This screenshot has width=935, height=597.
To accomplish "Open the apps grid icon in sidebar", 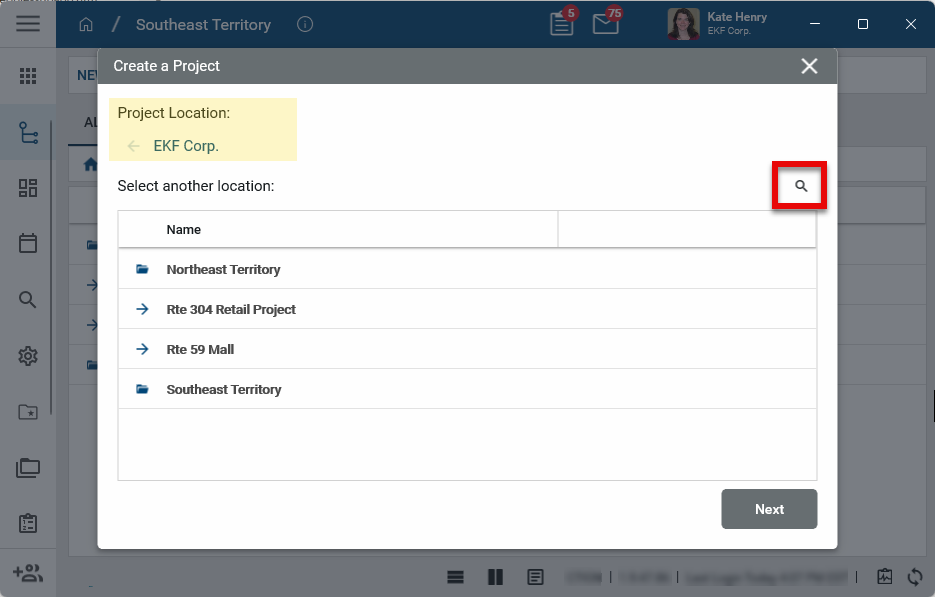I will 28,76.
